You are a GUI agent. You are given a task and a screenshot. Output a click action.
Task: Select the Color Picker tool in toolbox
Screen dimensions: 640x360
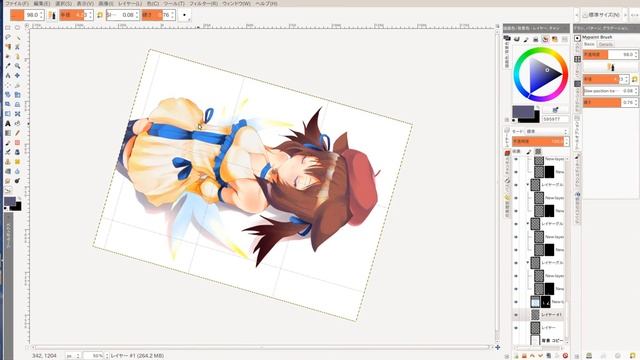(x=8, y=66)
